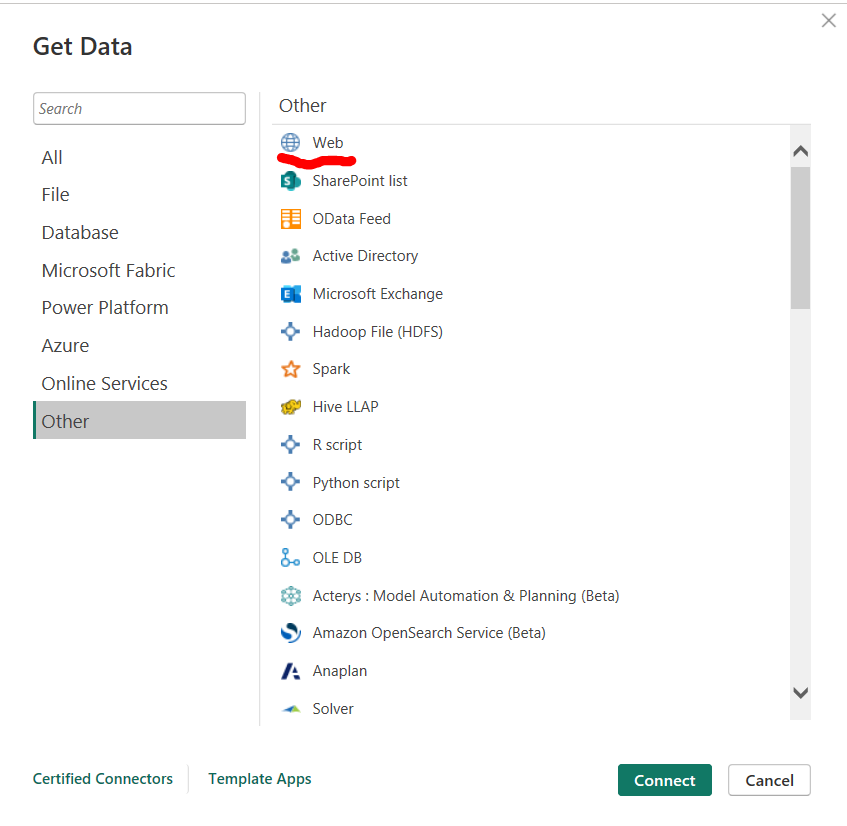Select the Solver entry text

pos(333,709)
